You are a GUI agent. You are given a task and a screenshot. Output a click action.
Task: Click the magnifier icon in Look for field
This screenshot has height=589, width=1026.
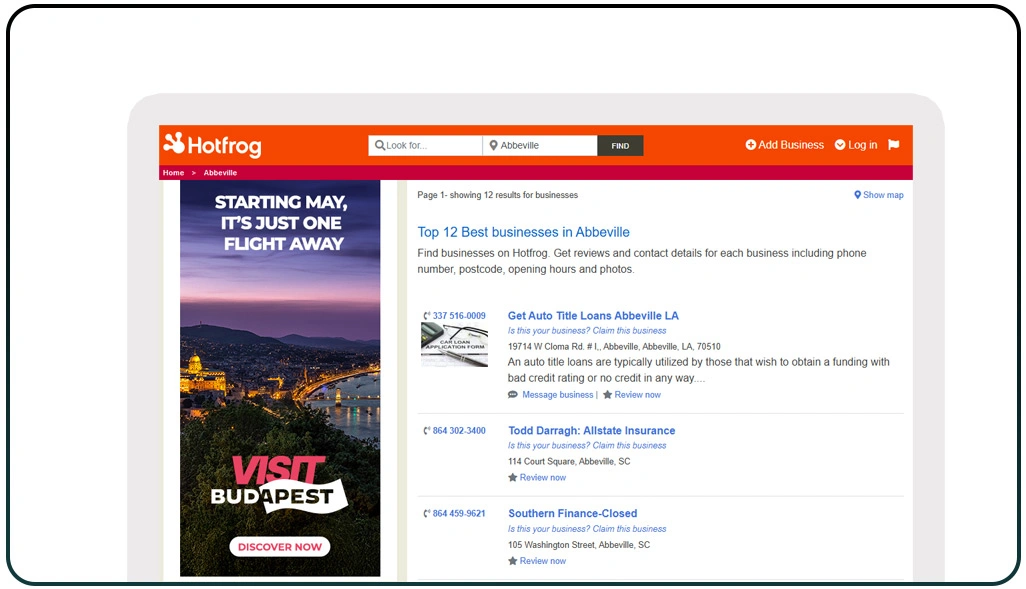pos(380,145)
